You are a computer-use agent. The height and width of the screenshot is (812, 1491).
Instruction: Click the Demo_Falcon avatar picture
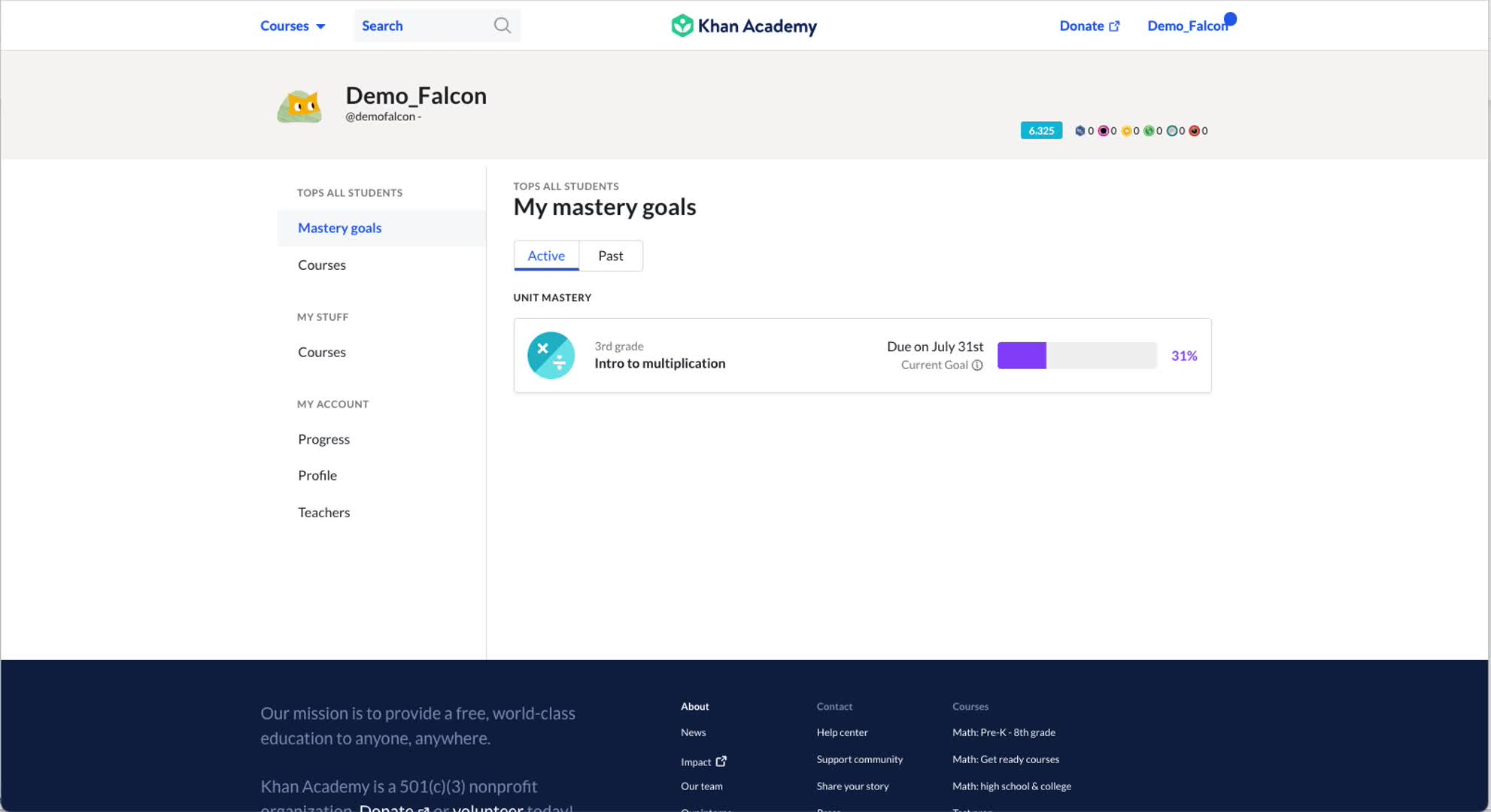[x=299, y=106]
